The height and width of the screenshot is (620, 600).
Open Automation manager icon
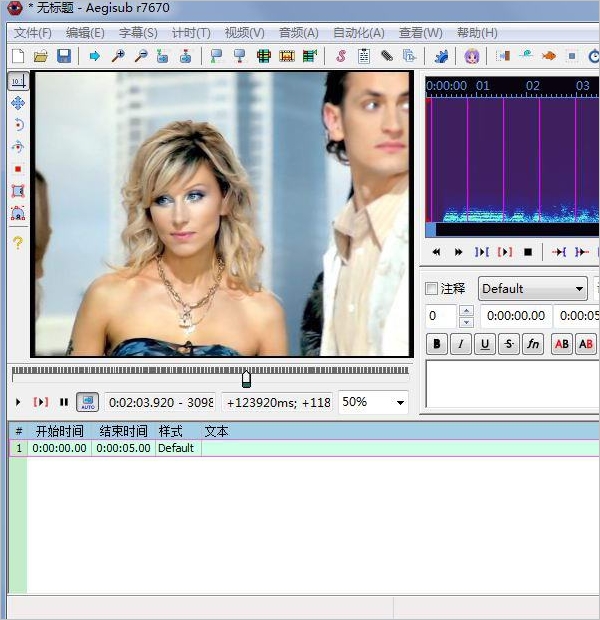point(441,56)
